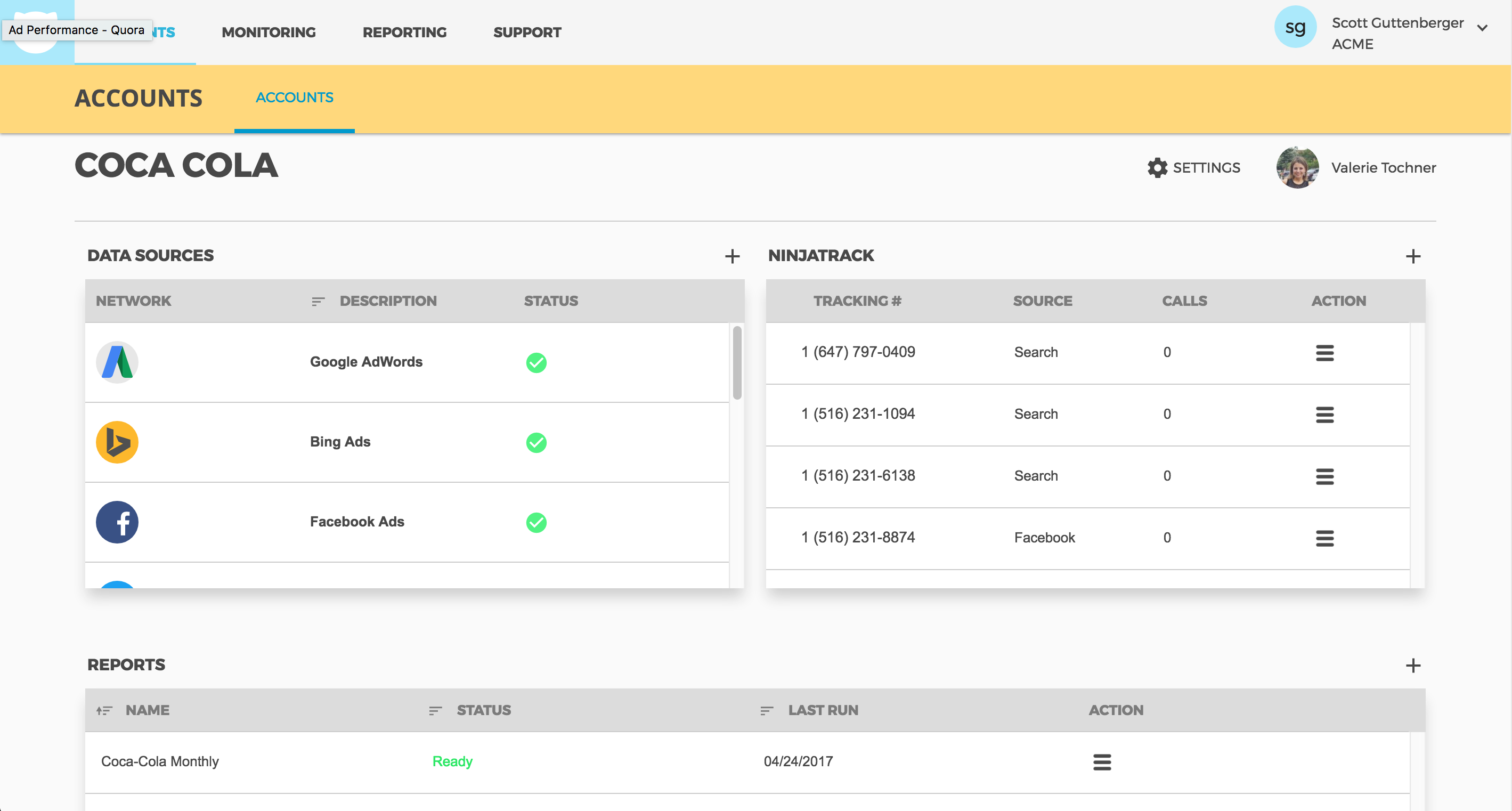Viewport: 1512px width, 811px height.
Task: Select tracking number 1 (516) 231-6138
Action: click(858, 475)
